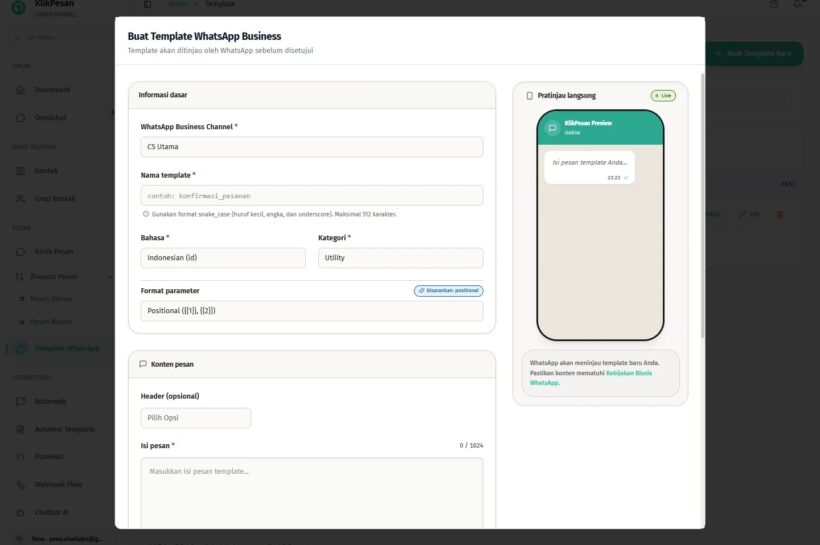Toggle the sidebar panel icon in header
This screenshot has height=545, width=820.
coord(147,5)
